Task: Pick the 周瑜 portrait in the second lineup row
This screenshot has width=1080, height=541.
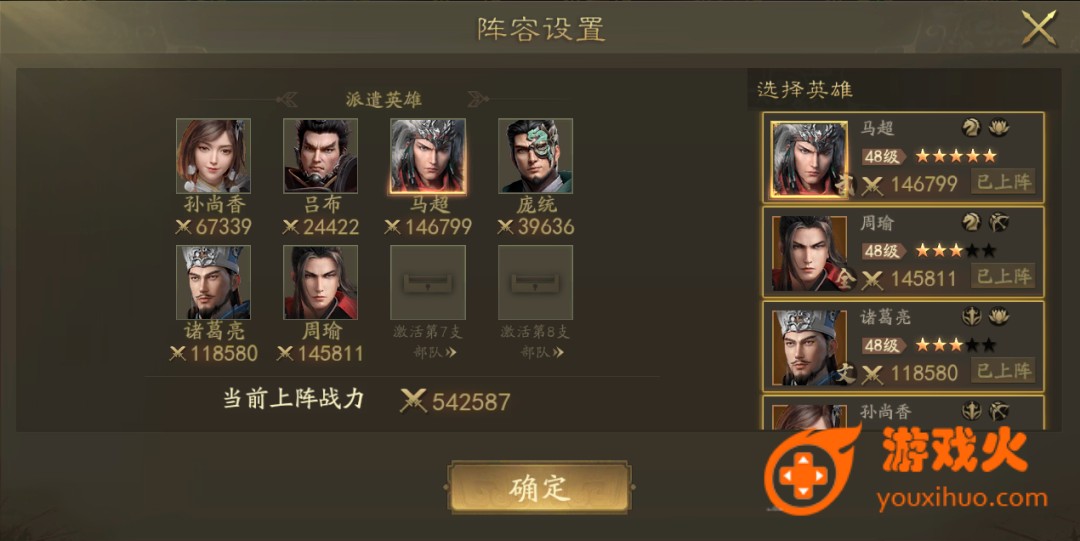Action: pos(321,283)
